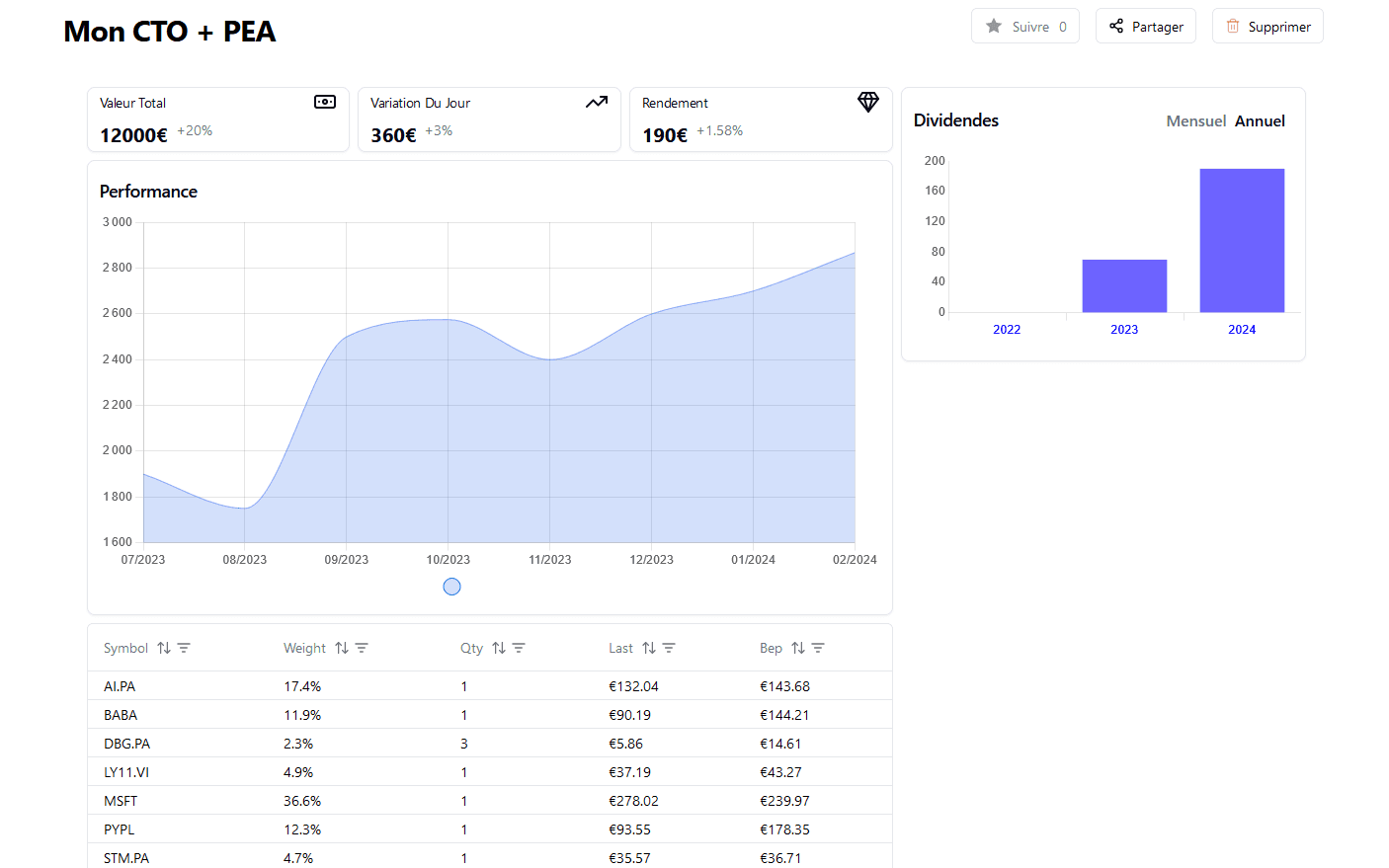This screenshot has height=868, width=1389.
Task: Click the 360€ daily variation value
Action: [393, 135]
